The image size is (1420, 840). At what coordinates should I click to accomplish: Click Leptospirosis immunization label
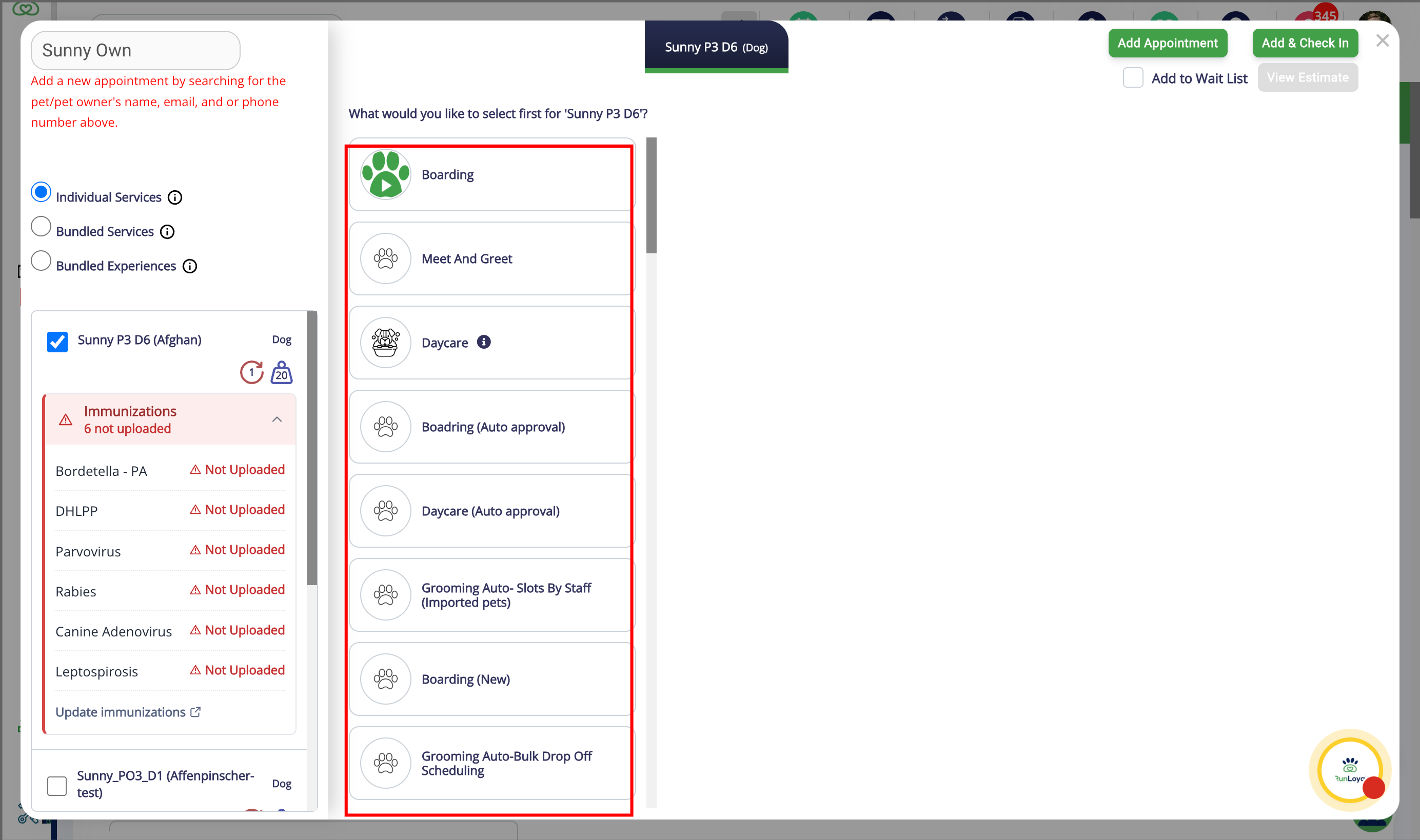click(x=97, y=672)
